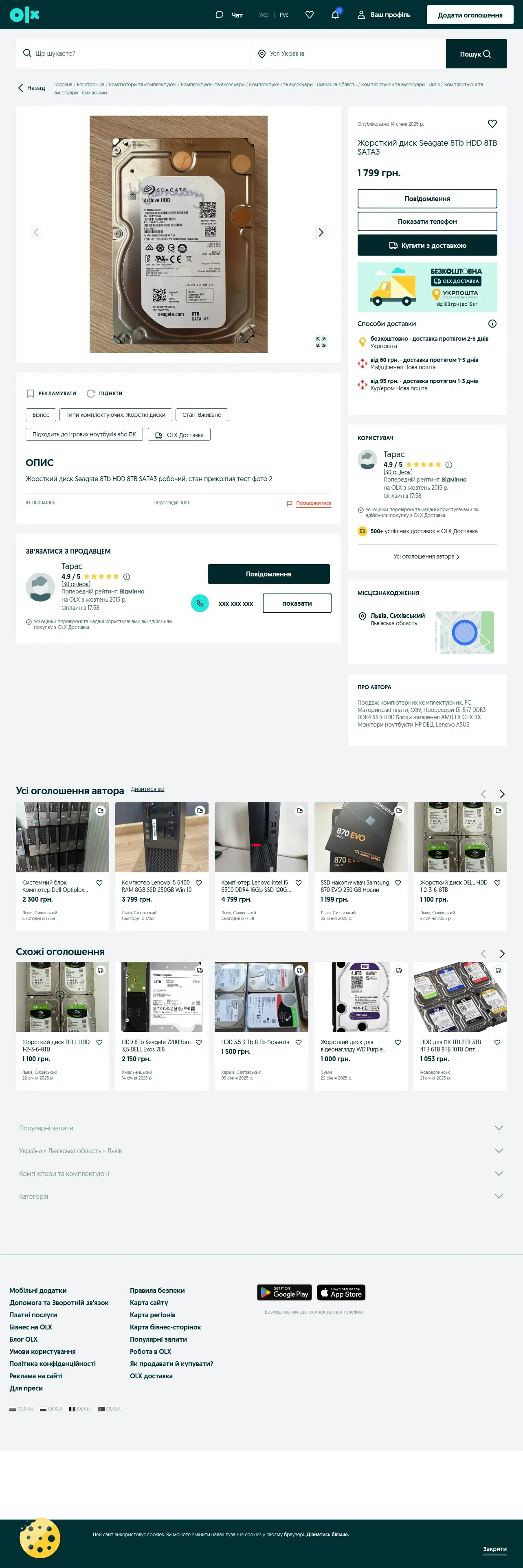Favorite HDD 8Tb Seagate 7200Rpm listing

[x=198, y=1043]
